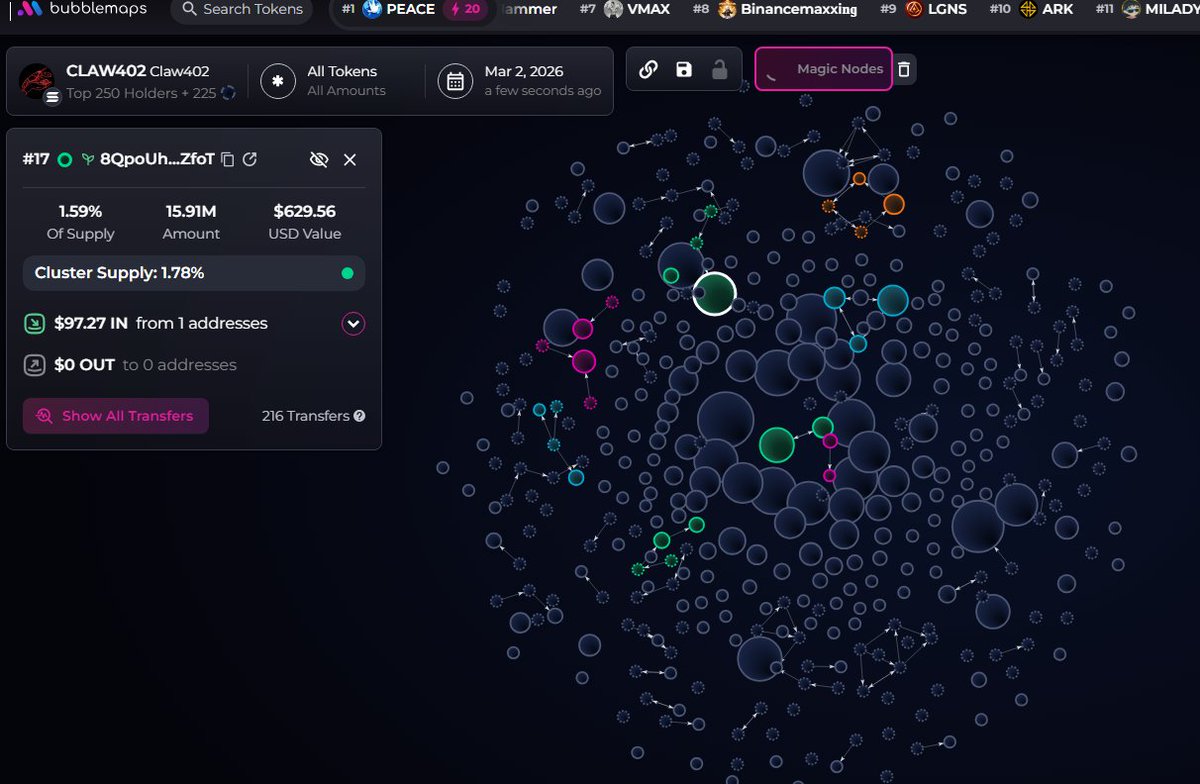This screenshot has width=1200, height=784.
Task: Open trending token #11 MILADY
Action: (1146, 10)
